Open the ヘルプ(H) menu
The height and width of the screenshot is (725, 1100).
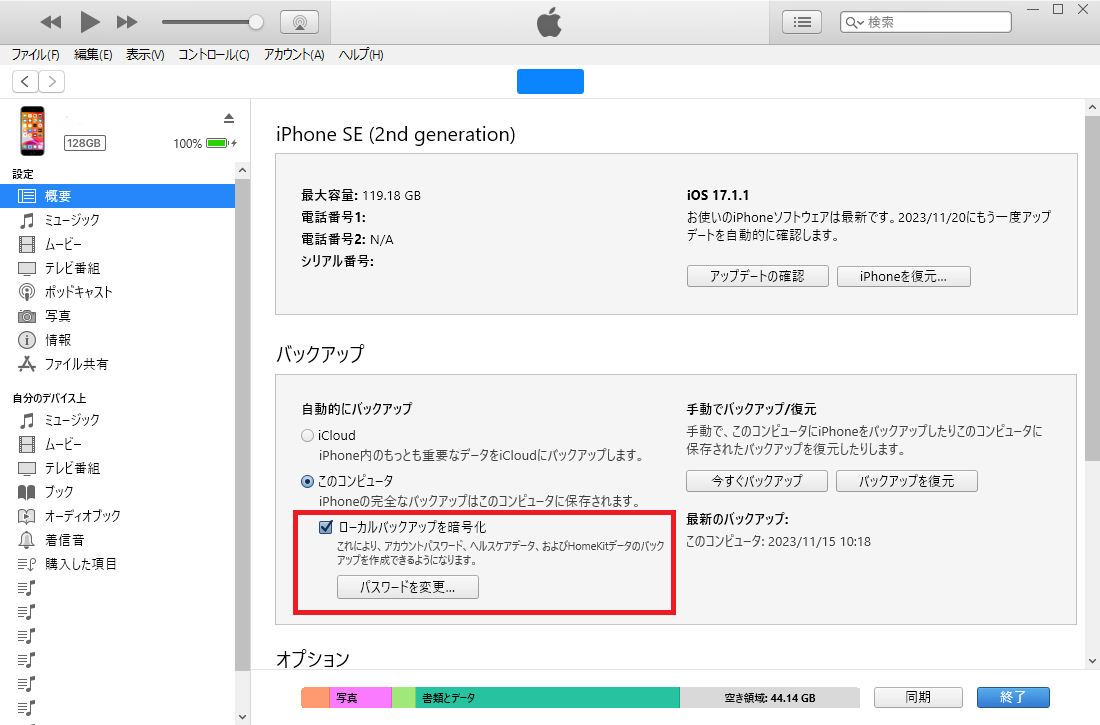pos(361,55)
